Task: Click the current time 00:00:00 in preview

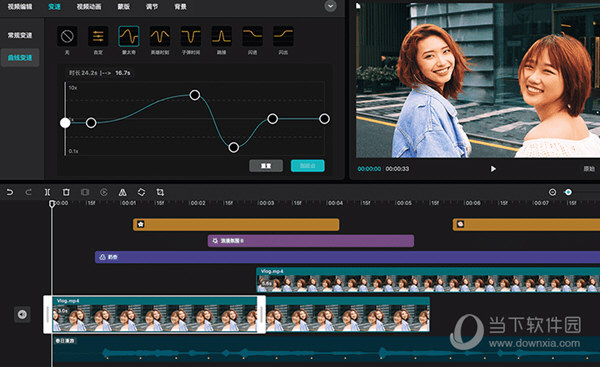Action: [x=369, y=169]
